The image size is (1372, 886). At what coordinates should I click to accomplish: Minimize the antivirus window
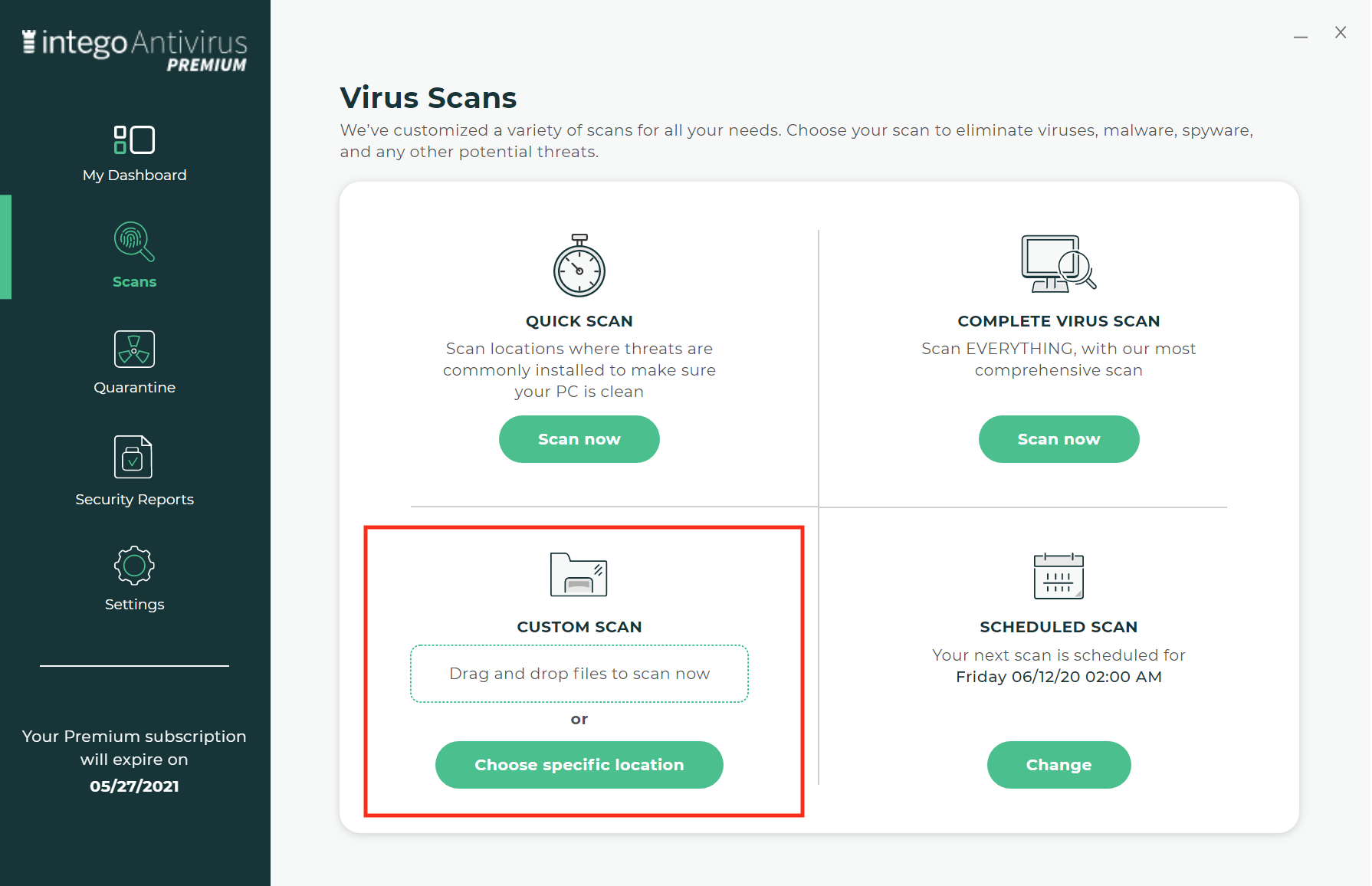(1301, 35)
